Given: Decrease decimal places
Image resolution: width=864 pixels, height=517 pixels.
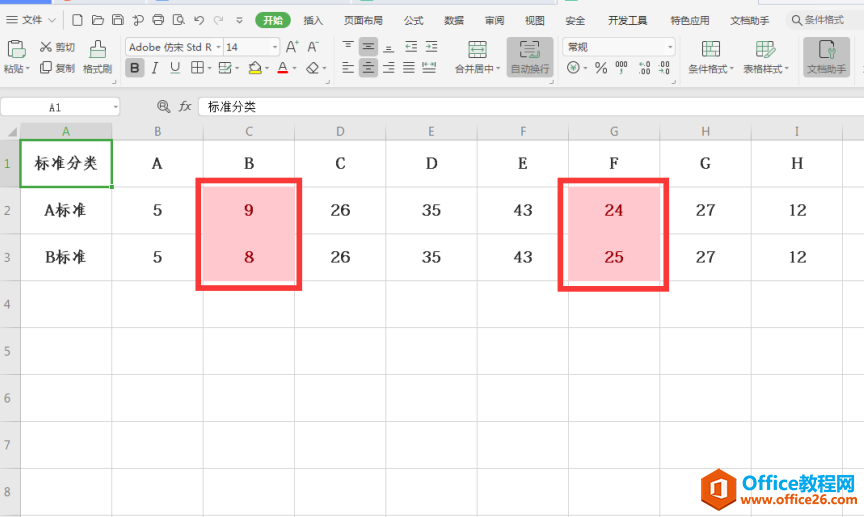Looking at the screenshot, I should [665, 68].
